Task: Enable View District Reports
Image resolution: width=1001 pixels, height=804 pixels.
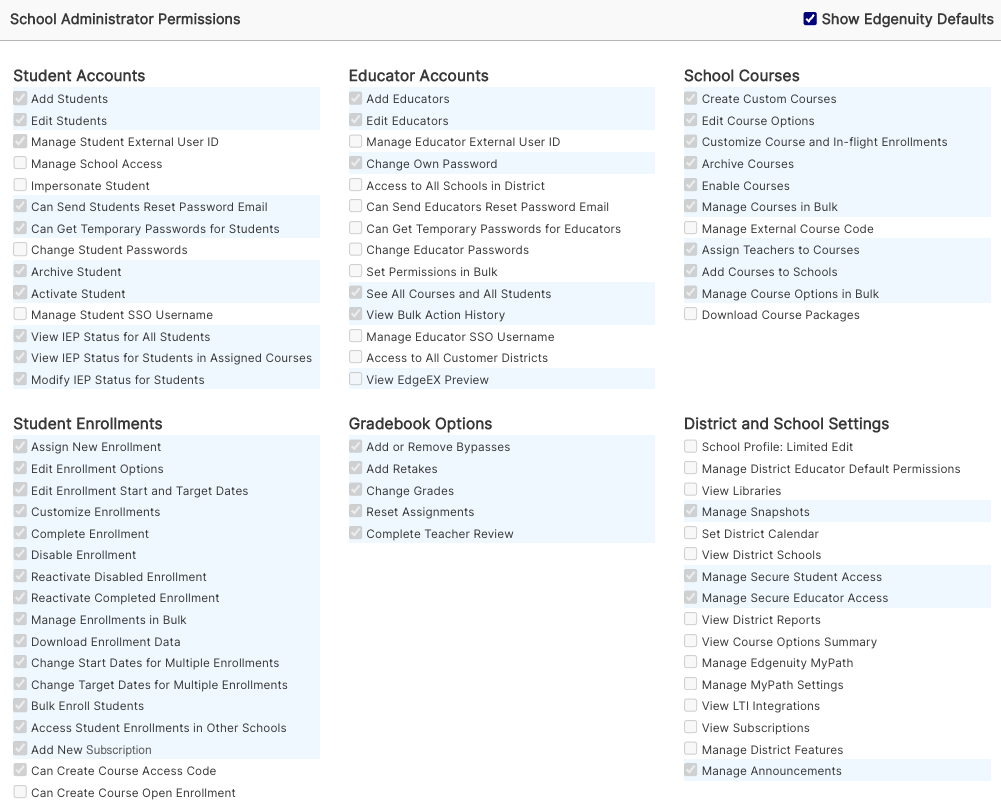Action: point(690,619)
